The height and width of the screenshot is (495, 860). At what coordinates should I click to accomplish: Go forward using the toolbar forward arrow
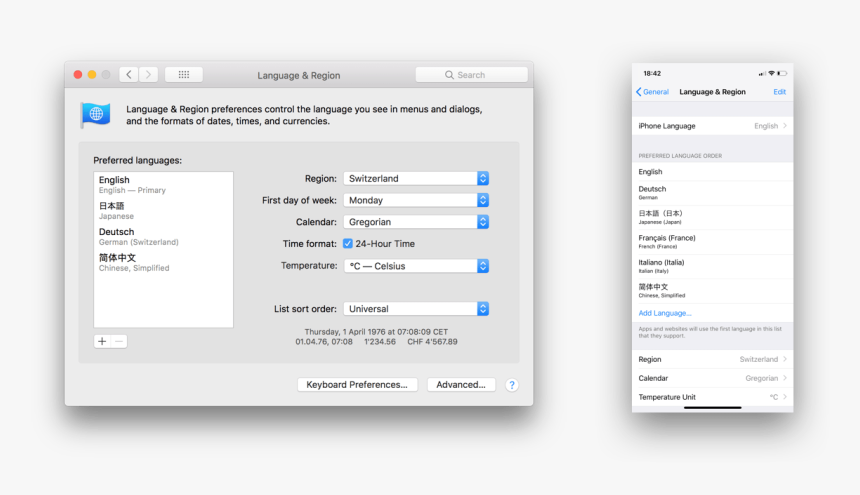click(148, 75)
